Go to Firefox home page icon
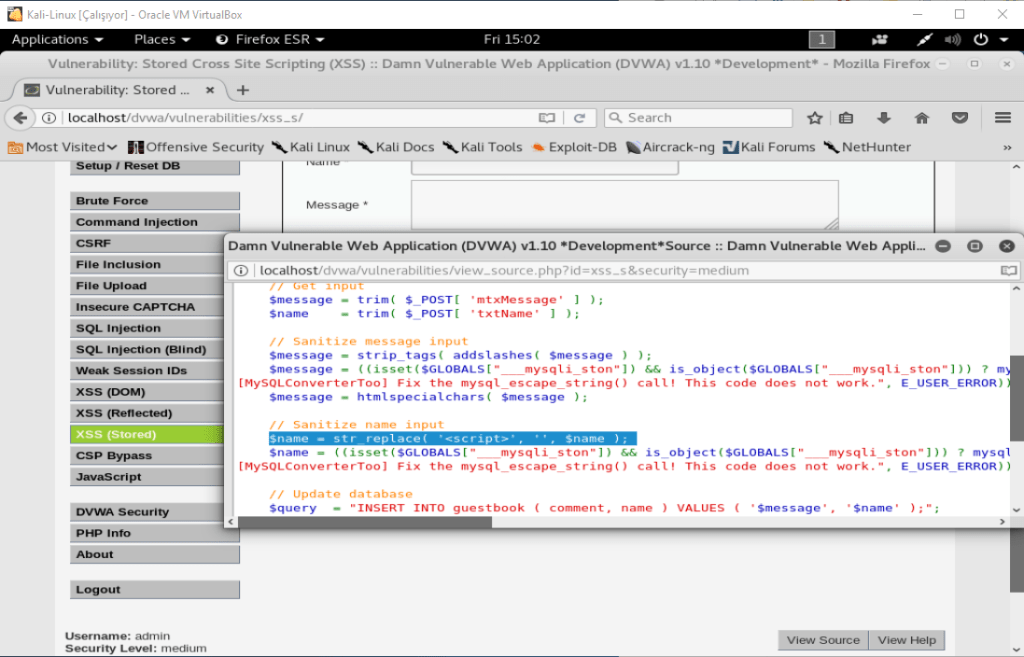The image size is (1024, 657). [922, 118]
